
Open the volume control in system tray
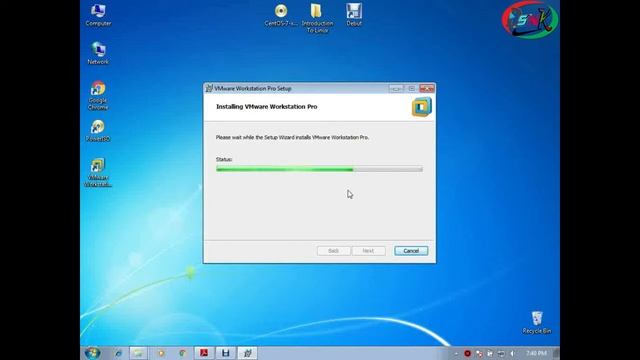coord(513,353)
